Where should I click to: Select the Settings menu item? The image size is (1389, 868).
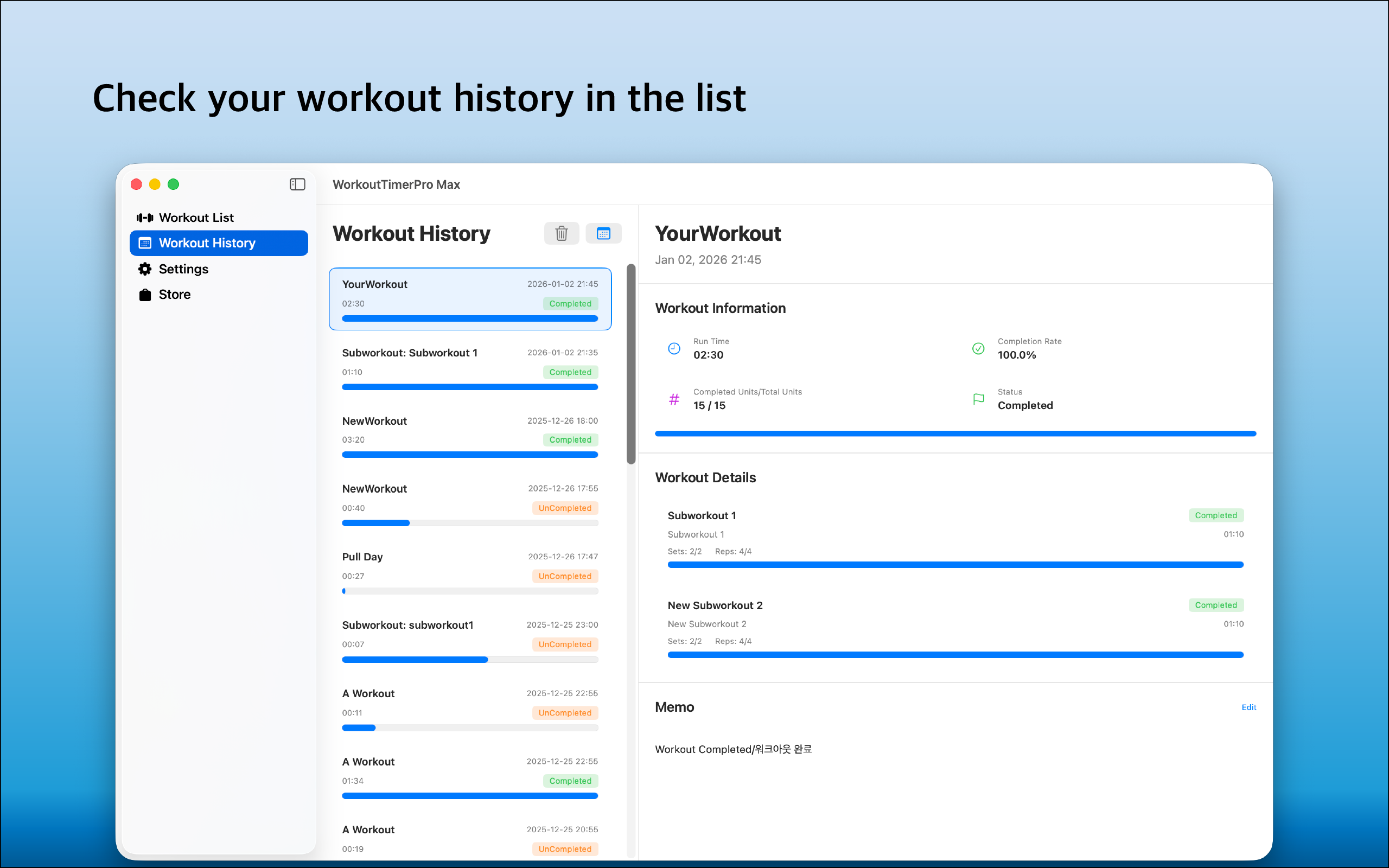tap(182, 269)
